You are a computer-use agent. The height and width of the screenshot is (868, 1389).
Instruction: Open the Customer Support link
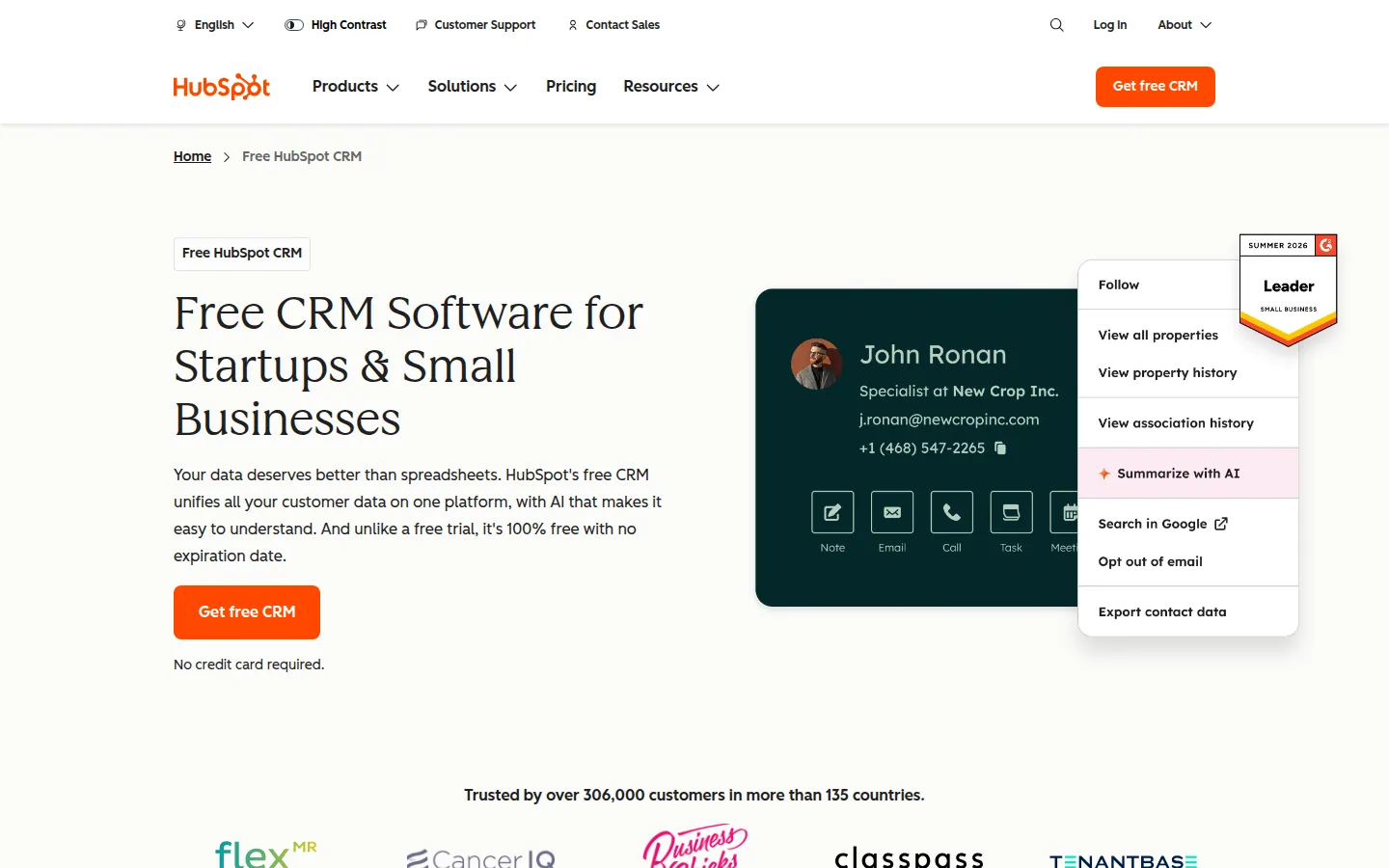coord(475,25)
